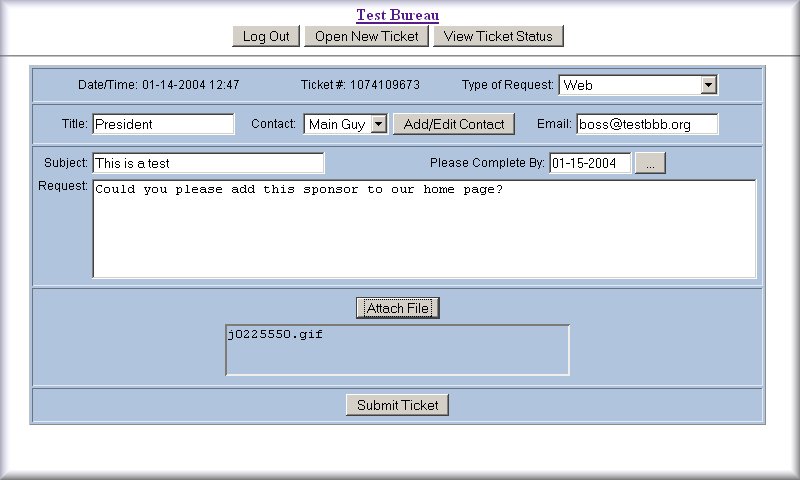Screen dimensions: 800x480
Task: Submit the ticket with Submit Ticket
Action: 397,405
